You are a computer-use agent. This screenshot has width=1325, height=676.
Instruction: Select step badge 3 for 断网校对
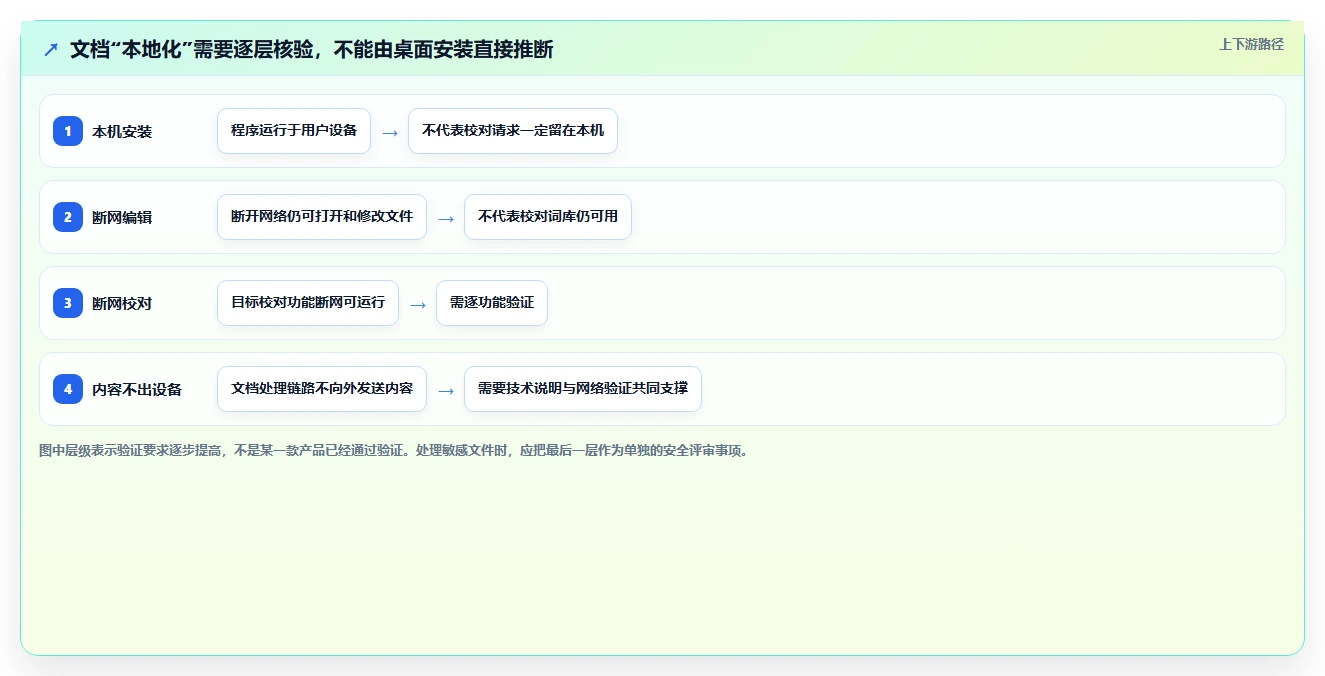pos(68,303)
